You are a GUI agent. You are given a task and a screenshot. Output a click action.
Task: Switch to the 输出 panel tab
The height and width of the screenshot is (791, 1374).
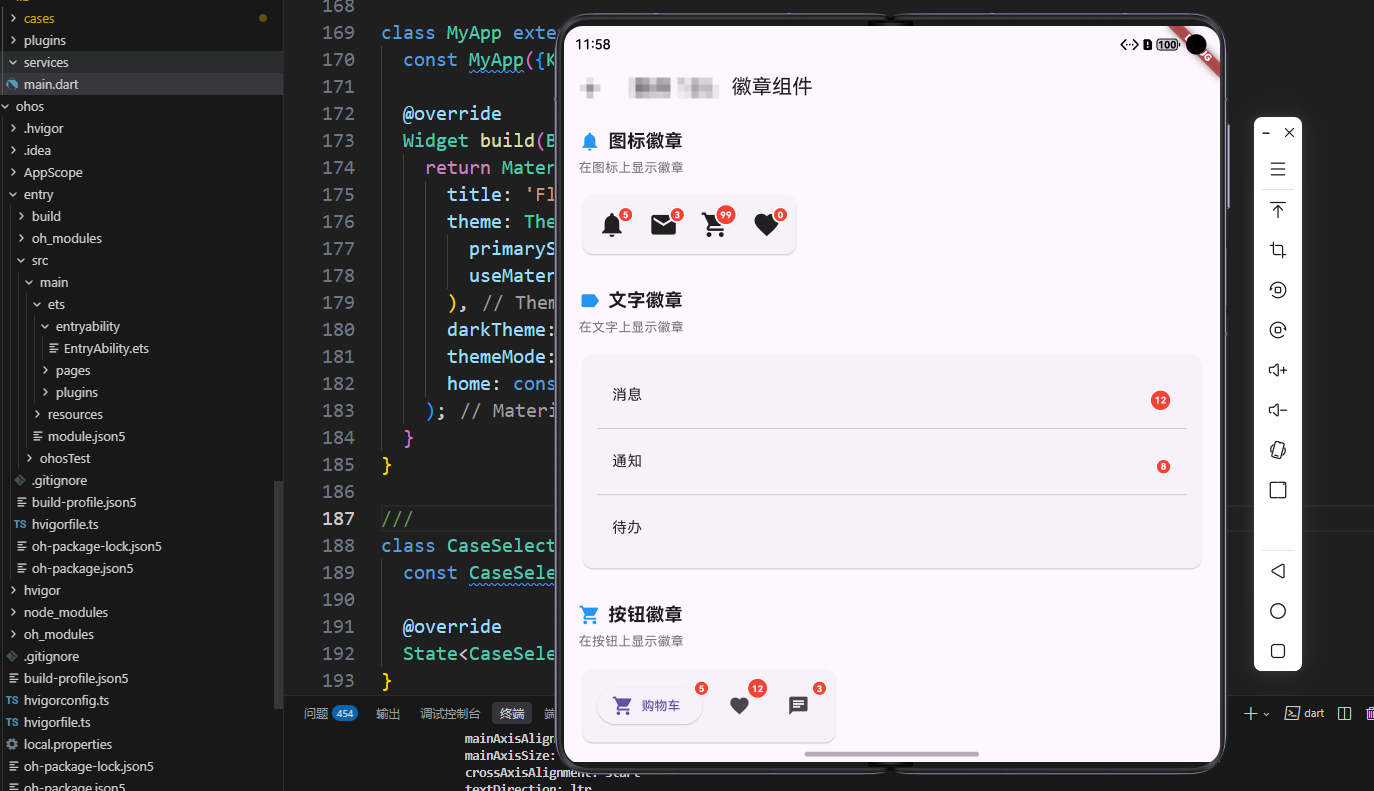pyautogui.click(x=388, y=713)
